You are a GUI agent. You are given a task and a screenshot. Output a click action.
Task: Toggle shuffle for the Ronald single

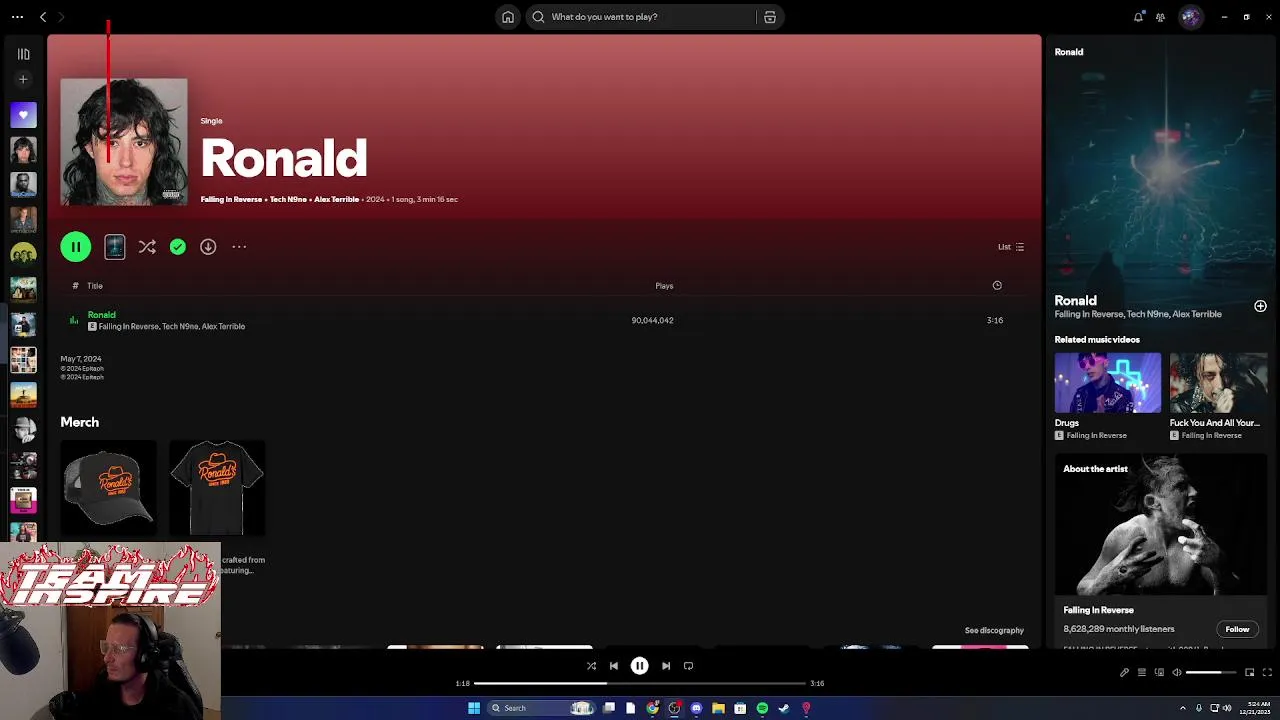pos(147,247)
